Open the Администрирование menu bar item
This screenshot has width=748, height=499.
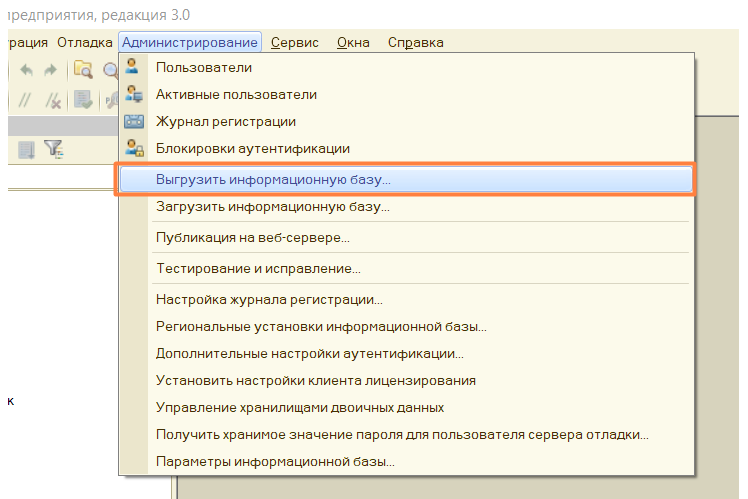tap(190, 42)
